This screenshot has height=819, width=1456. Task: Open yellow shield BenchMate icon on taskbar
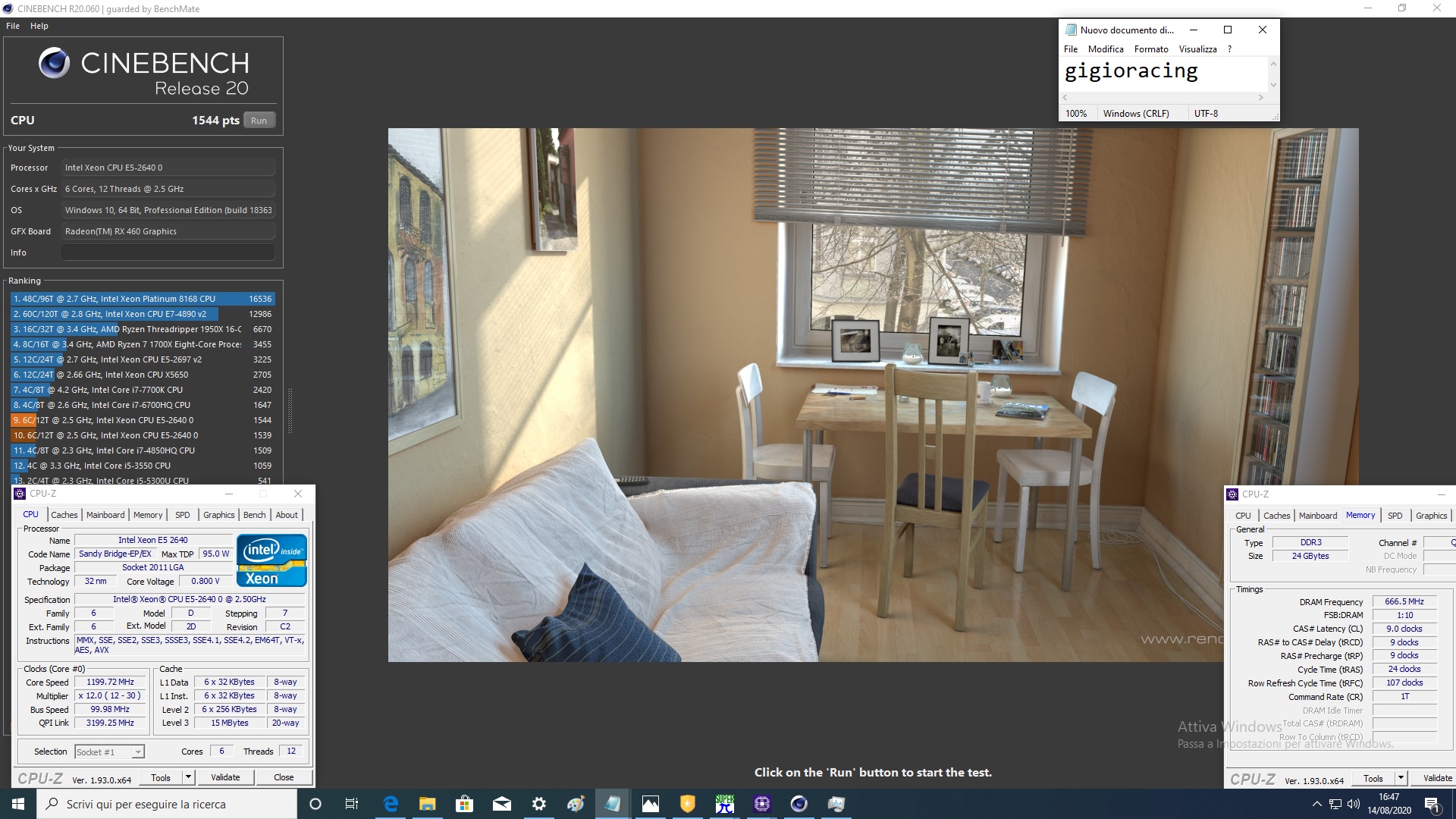click(687, 804)
